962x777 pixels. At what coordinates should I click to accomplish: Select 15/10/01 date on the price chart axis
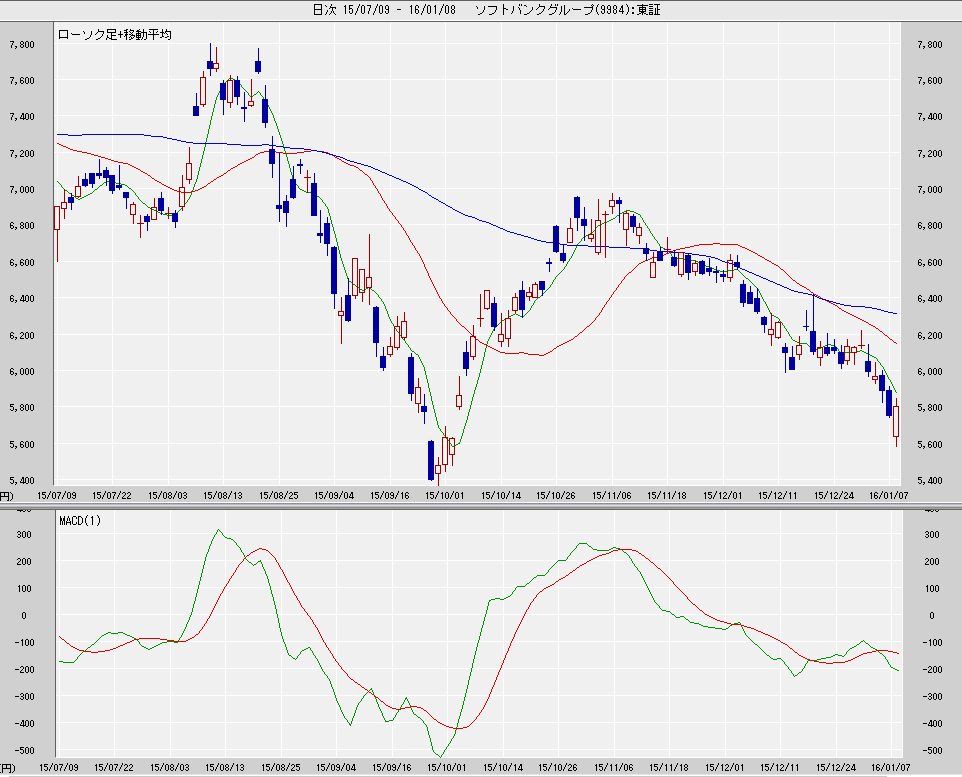click(x=446, y=494)
